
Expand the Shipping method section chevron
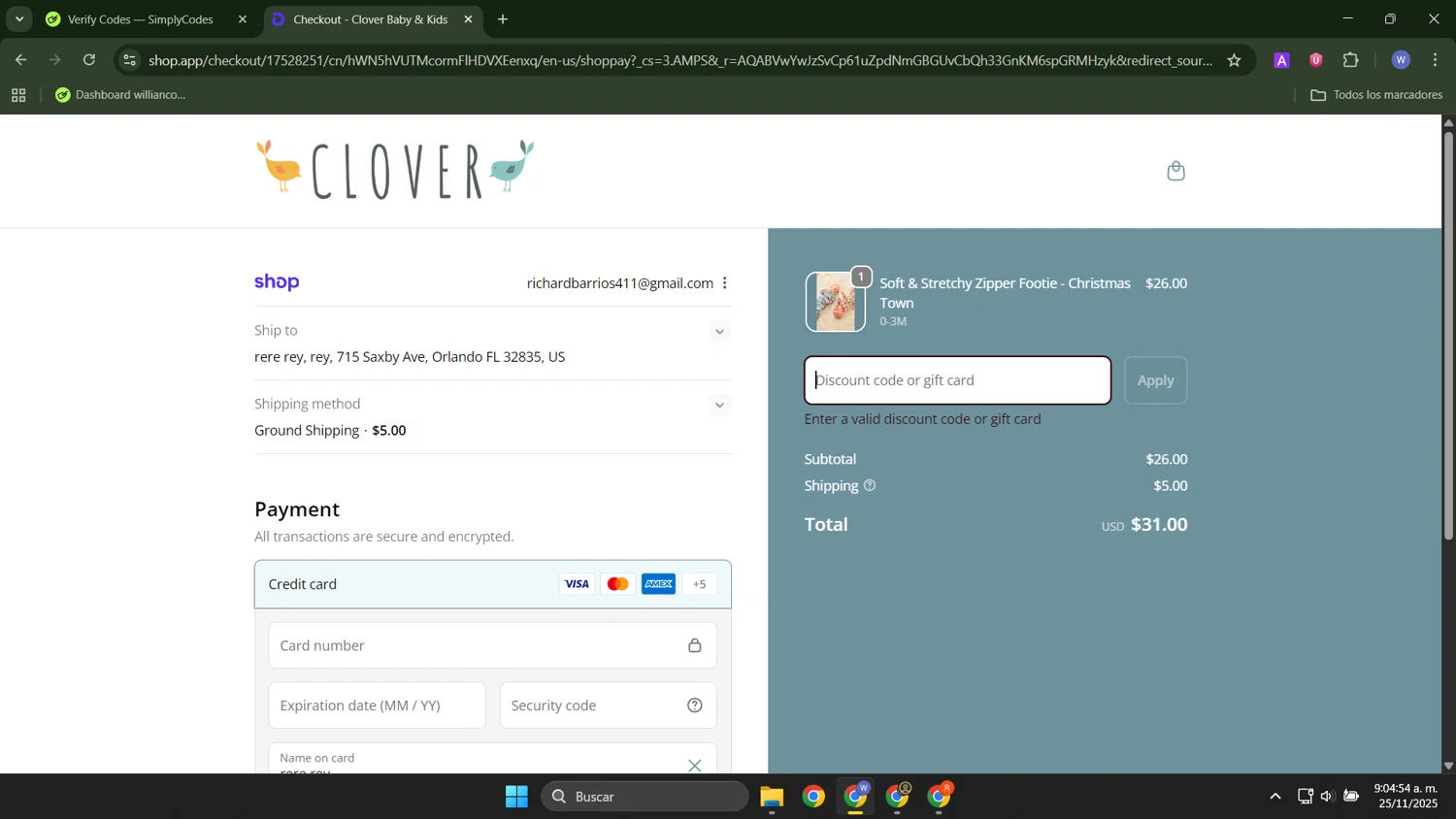(x=719, y=406)
